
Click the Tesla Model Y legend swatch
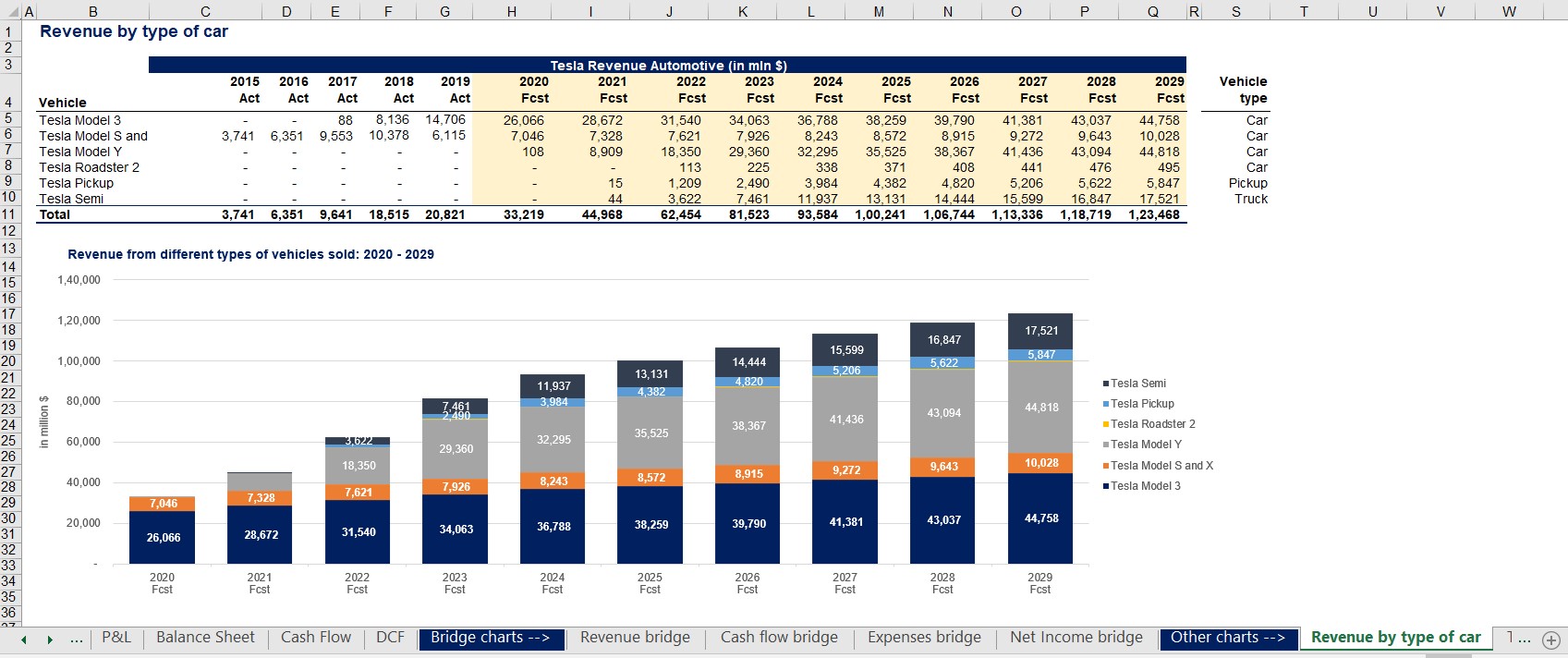click(x=1106, y=445)
